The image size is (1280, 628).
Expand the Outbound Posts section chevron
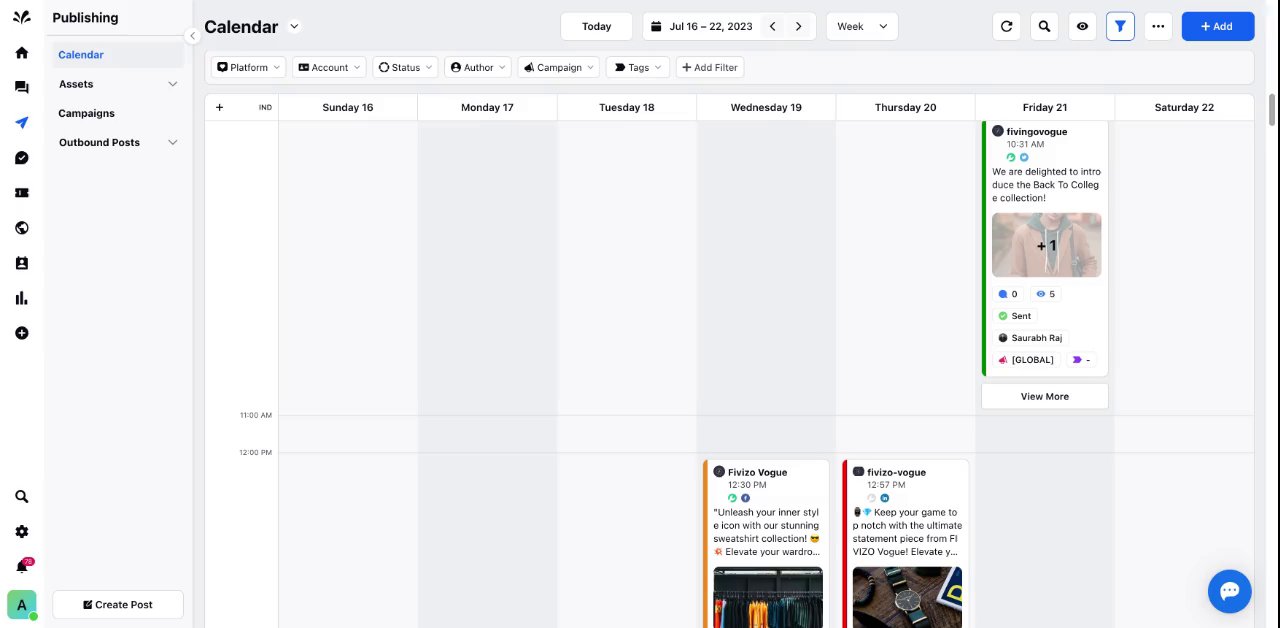click(172, 142)
